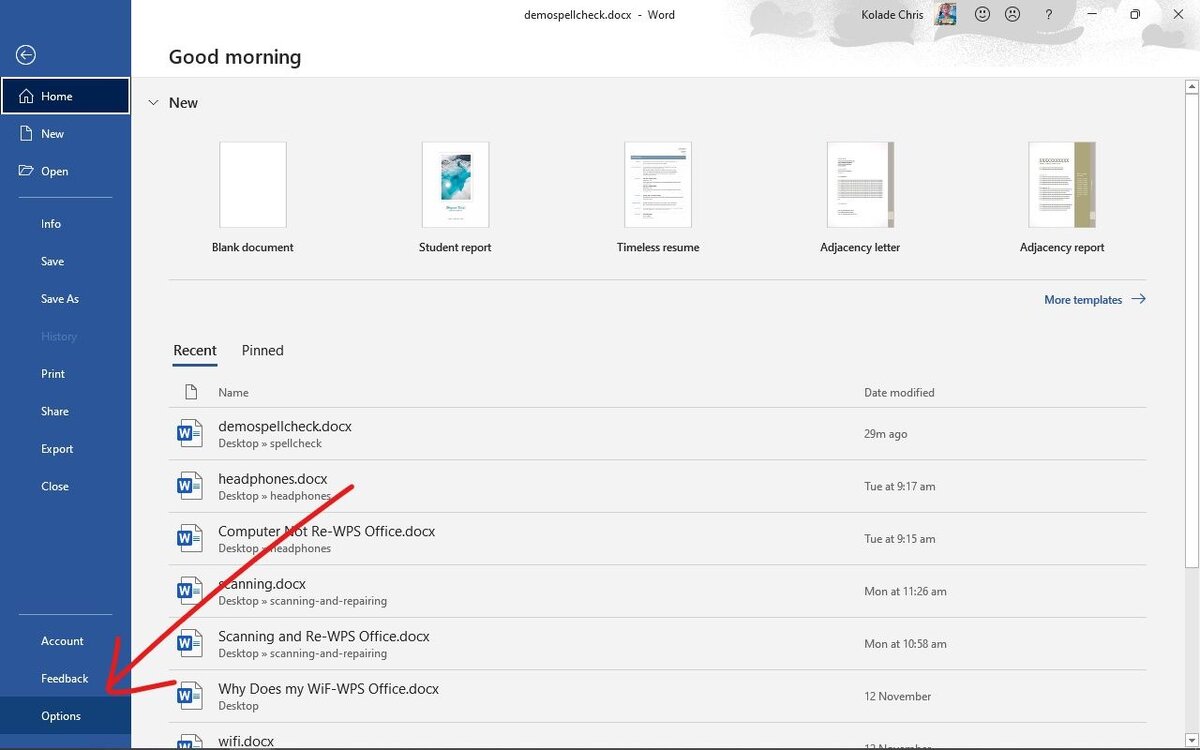The width and height of the screenshot is (1200, 750).
Task: Click the question mark help icon
Action: tap(1048, 15)
